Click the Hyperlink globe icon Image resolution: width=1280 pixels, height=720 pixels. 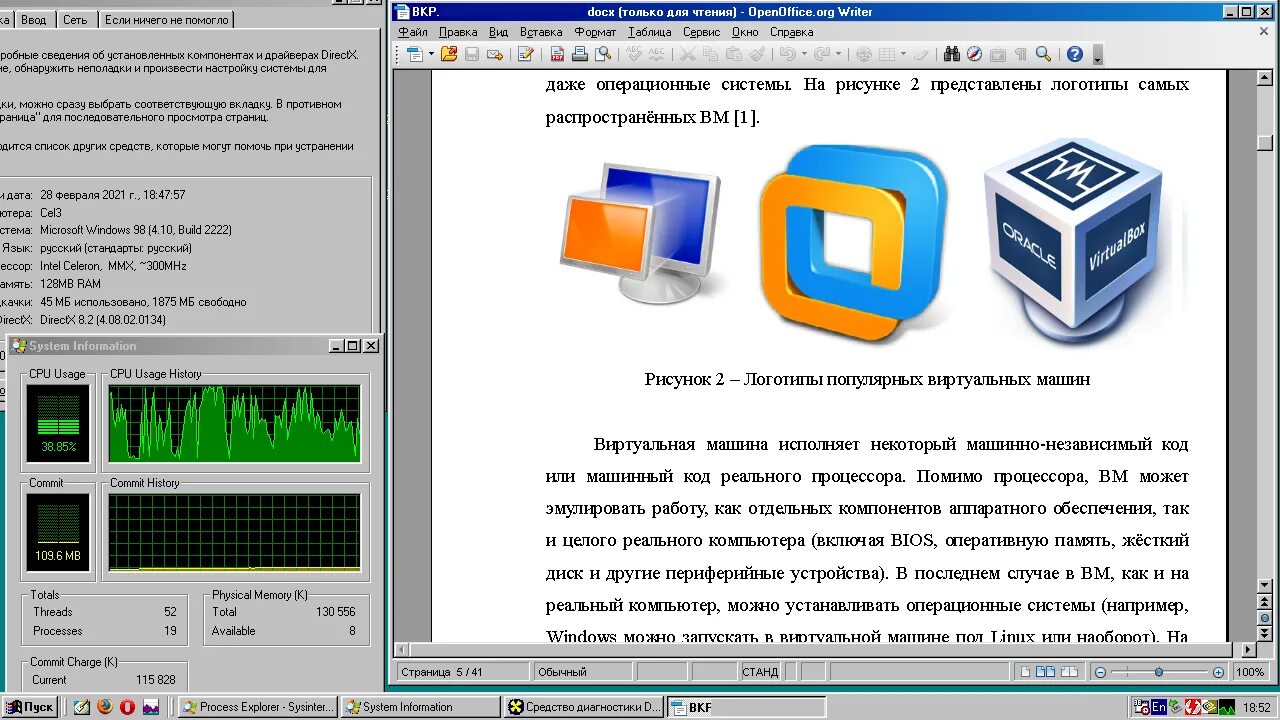click(x=865, y=54)
